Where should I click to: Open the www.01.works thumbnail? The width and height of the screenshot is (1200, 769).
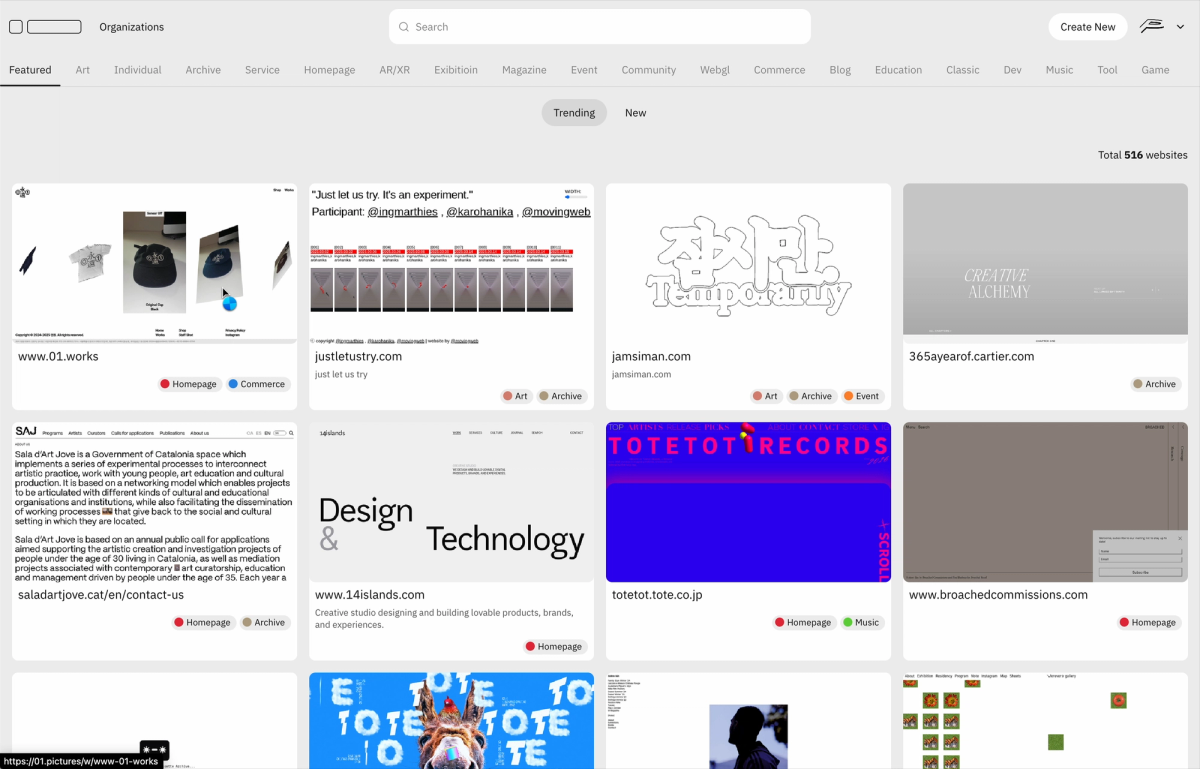[x=155, y=263]
